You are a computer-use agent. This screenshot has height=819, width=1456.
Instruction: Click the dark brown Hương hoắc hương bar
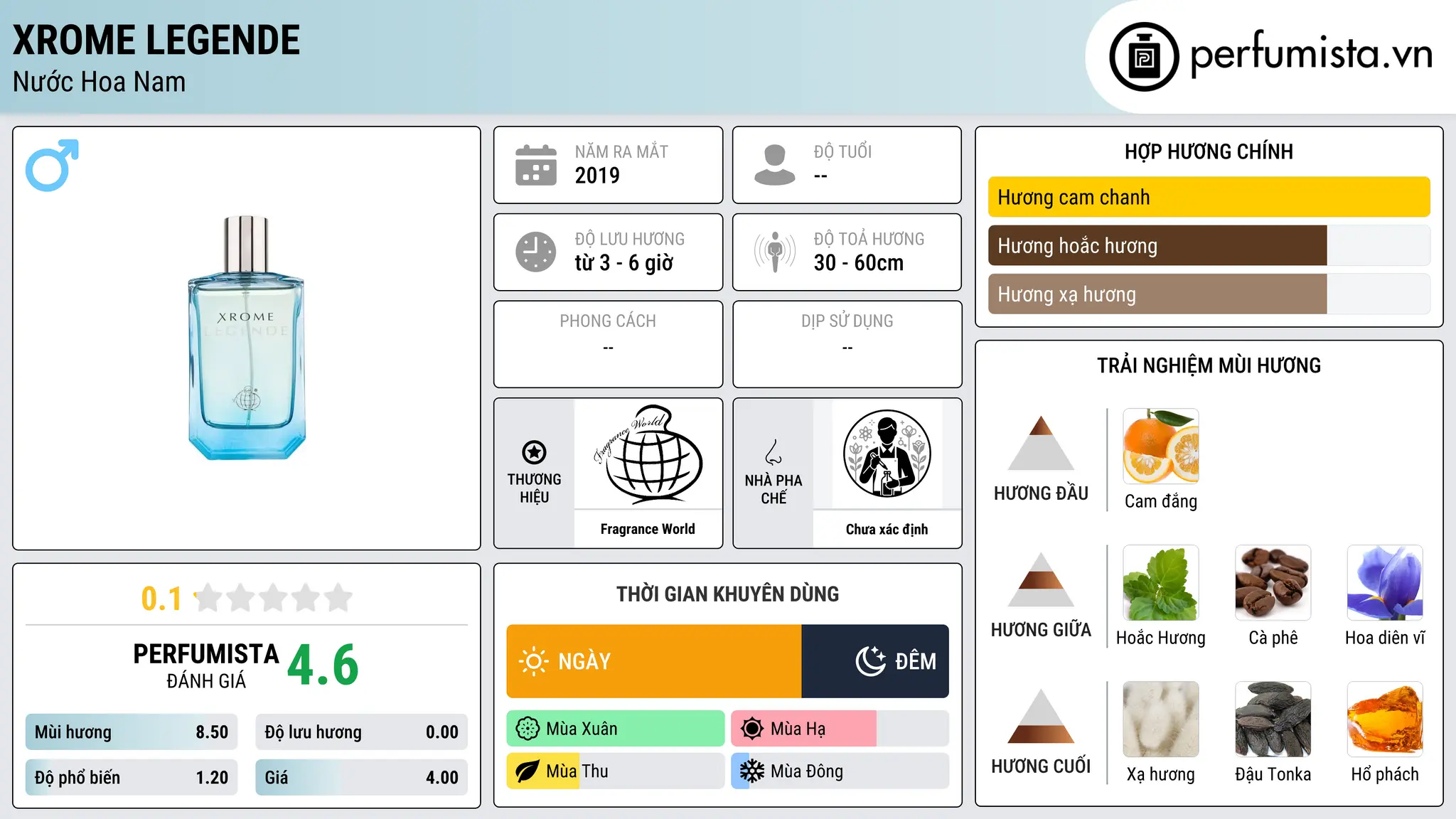1157,245
